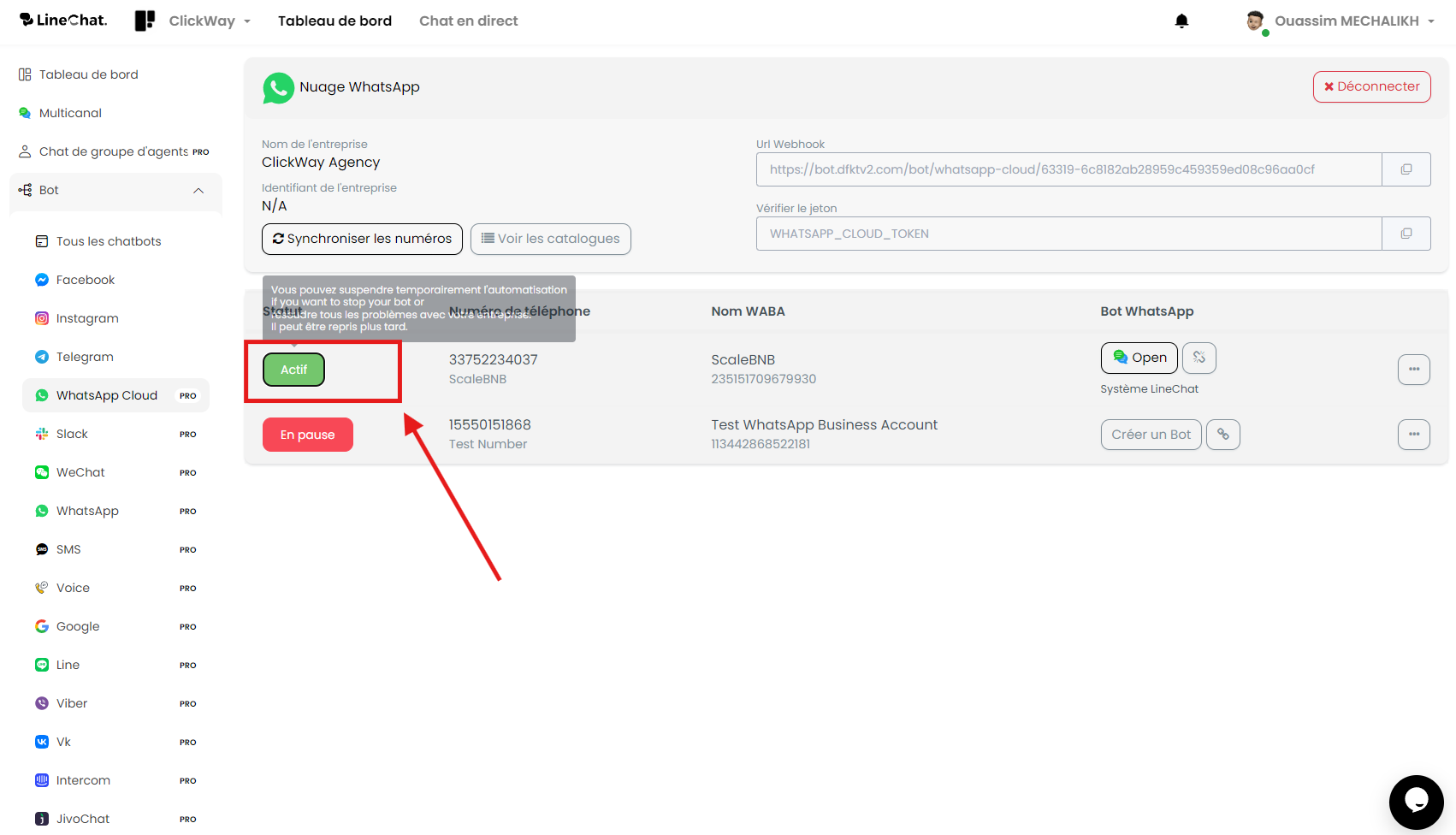
Task: Collapse the Bot sidebar section
Action: coord(115,190)
